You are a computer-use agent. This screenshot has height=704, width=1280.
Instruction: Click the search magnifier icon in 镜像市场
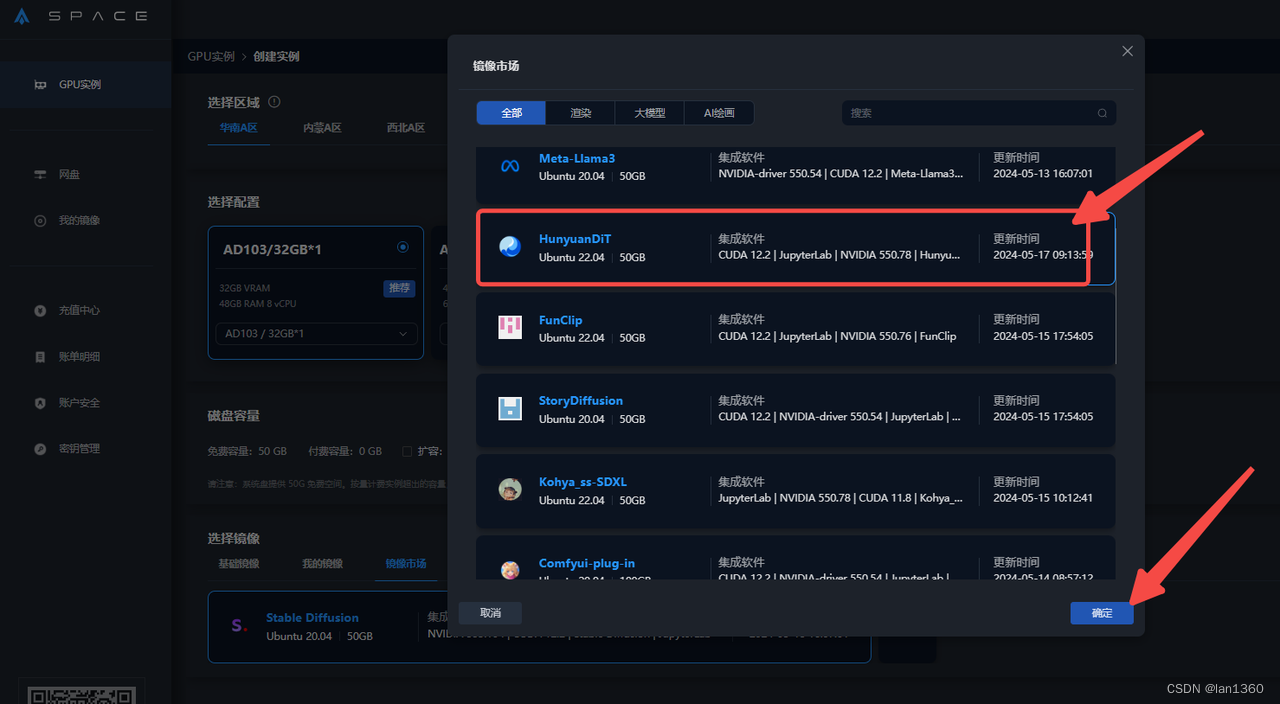(1102, 113)
